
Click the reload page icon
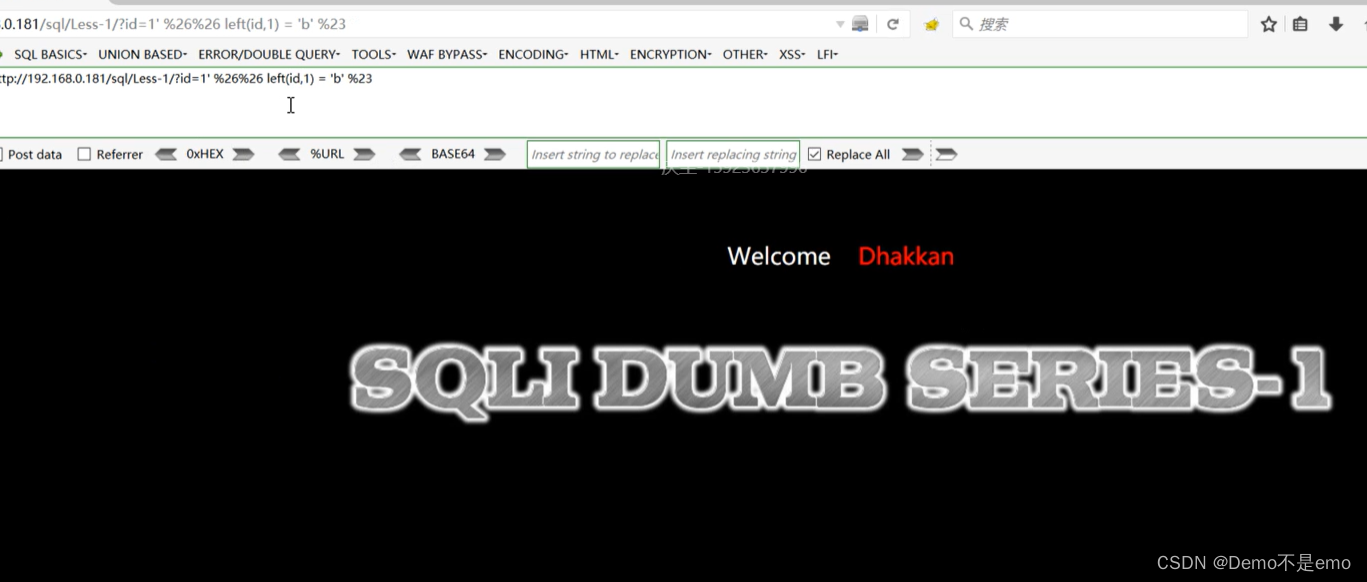tap(893, 24)
